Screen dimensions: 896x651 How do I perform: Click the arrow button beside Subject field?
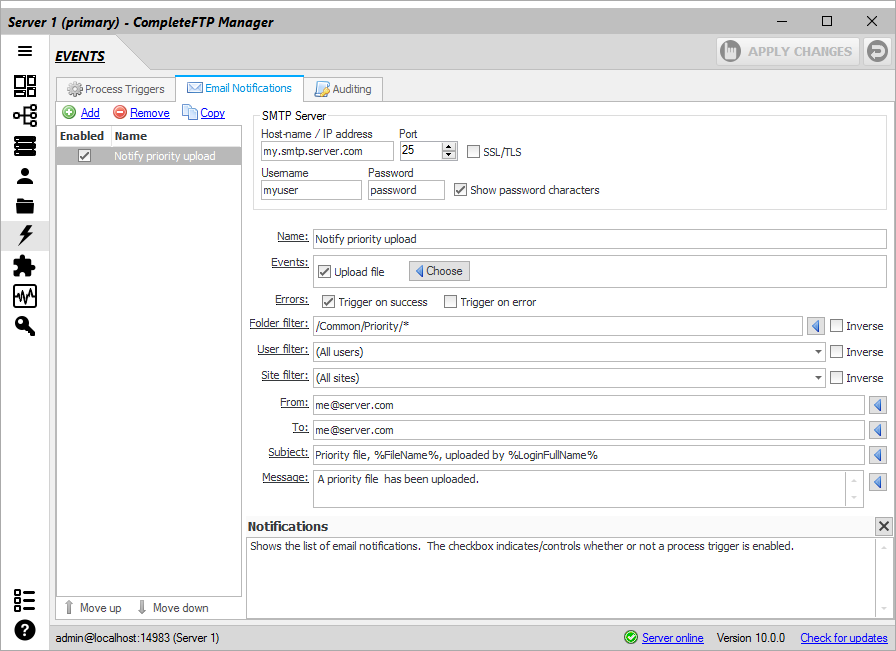pyautogui.click(x=877, y=455)
